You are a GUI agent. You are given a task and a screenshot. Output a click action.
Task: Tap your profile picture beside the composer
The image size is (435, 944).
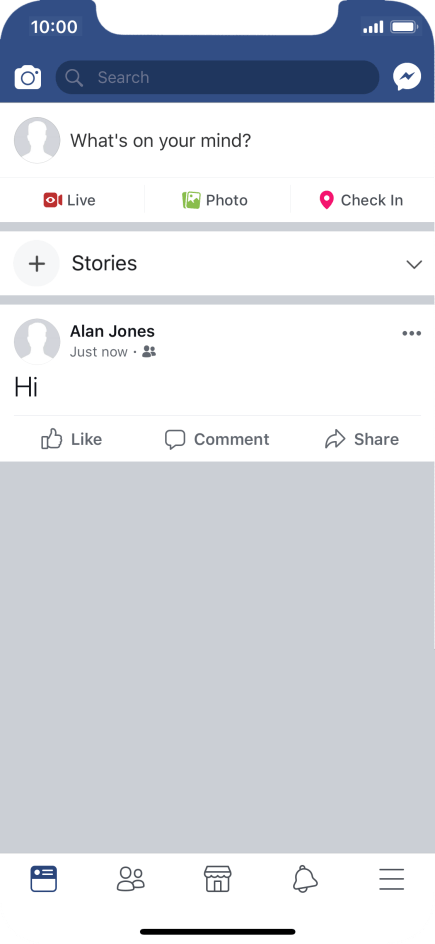click(x=37, y=140)
